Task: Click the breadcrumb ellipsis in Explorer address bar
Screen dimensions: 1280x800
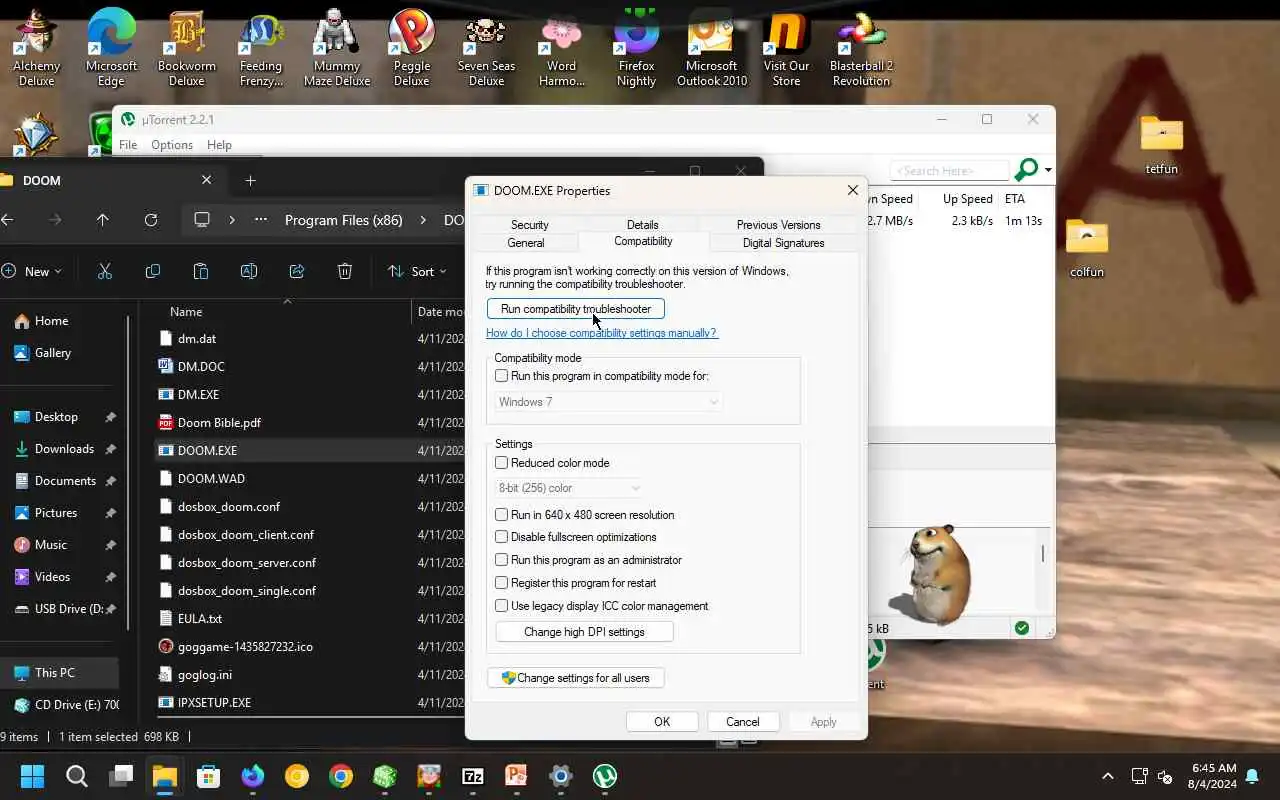Action: click(x=261, y=220)
